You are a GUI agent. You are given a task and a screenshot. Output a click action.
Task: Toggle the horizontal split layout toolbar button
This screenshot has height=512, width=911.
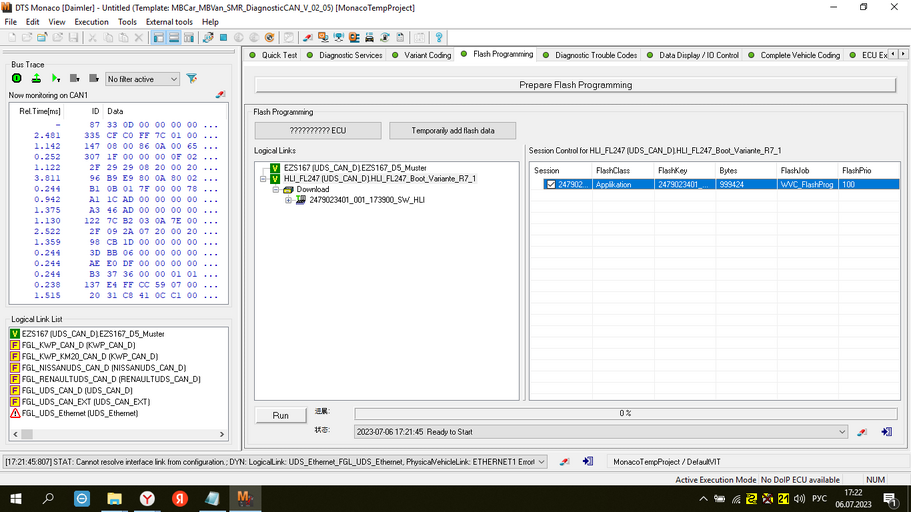point(174,38)
